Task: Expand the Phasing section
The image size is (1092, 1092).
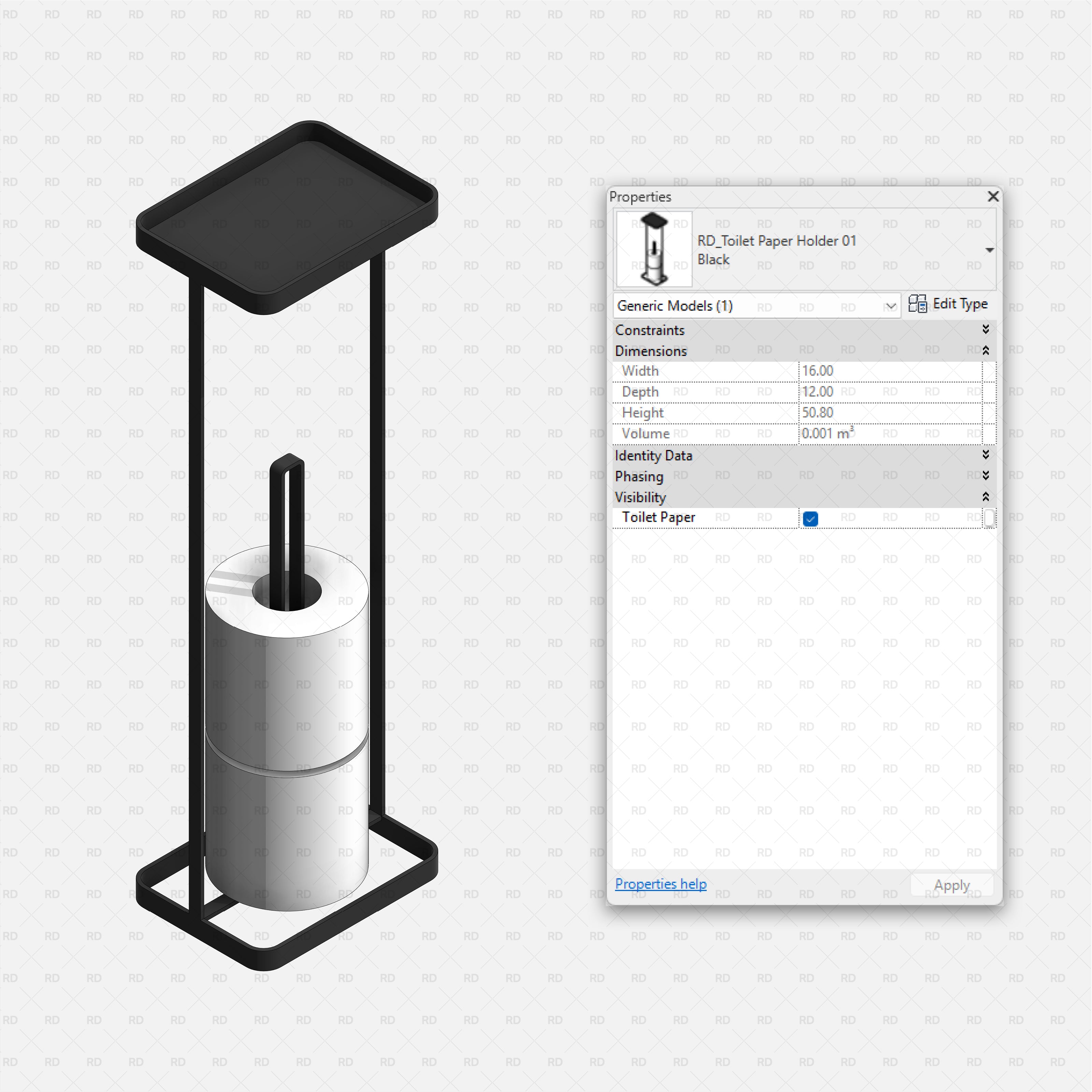Action: tap(986, 476)
